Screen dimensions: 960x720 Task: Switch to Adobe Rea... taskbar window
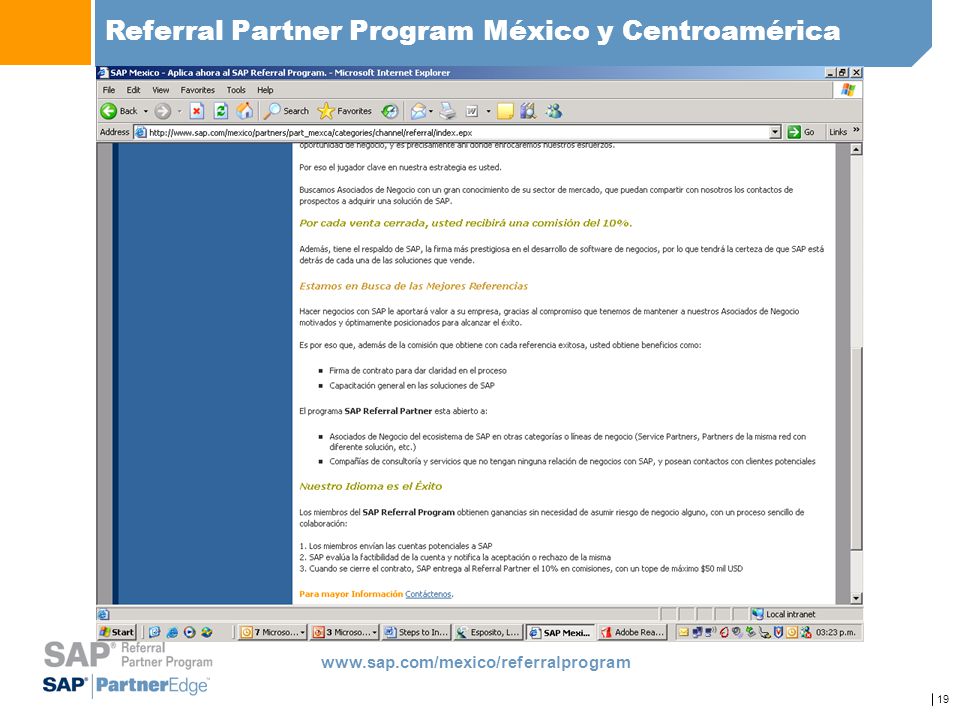(x=632, y=632)
